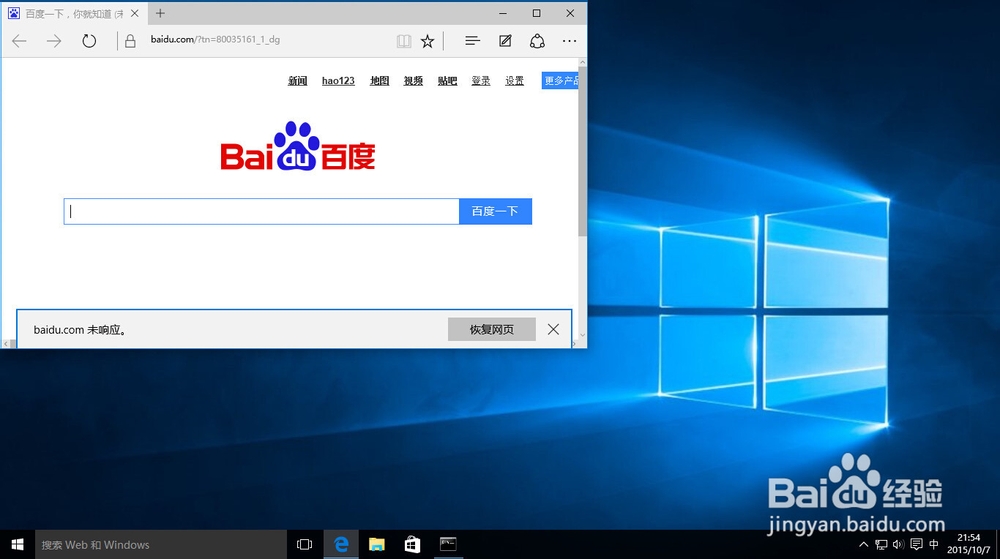Click the 百度一下 search button
This screenshot has height=559, width=1000.
[496, 212]
